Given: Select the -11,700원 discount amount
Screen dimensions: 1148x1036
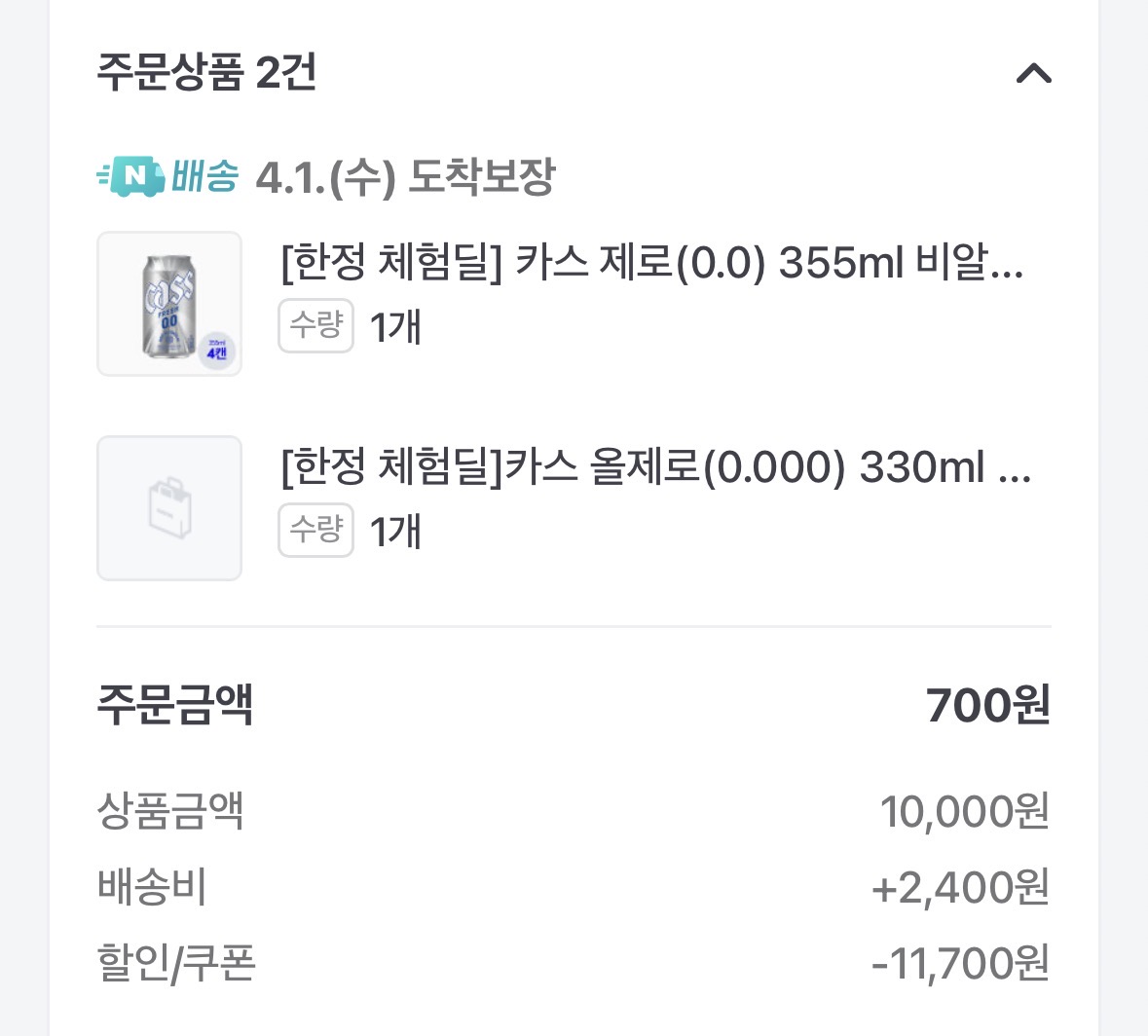Looking at the screenshot, I should coord(960,964).
